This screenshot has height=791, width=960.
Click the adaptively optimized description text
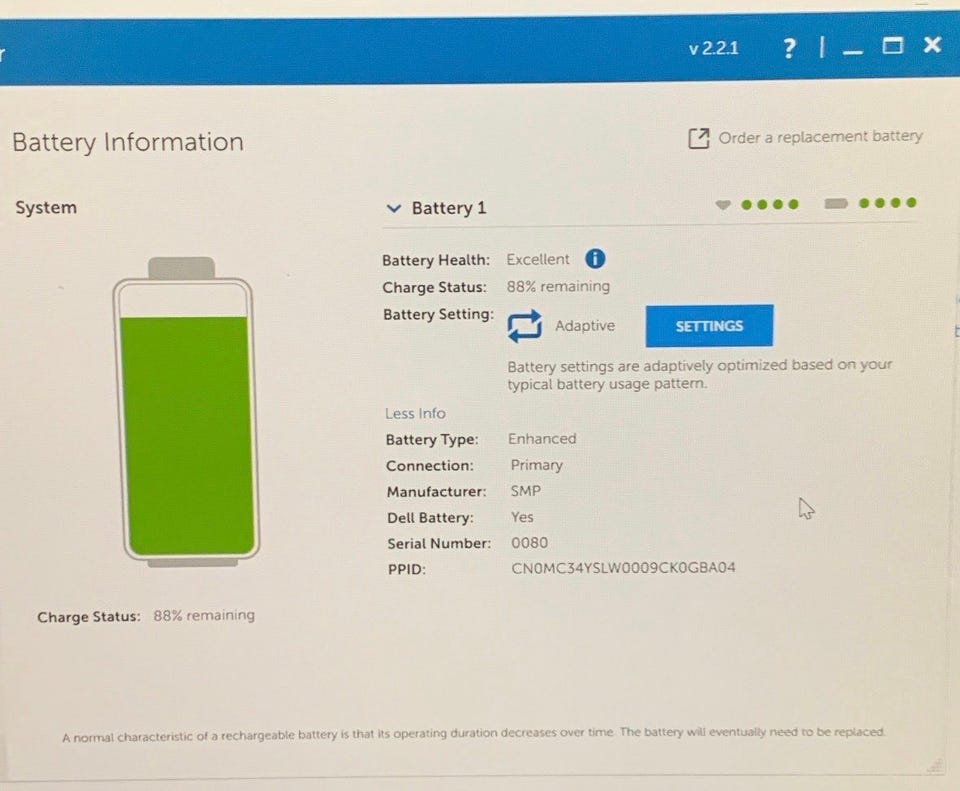(x=699, y=375)
